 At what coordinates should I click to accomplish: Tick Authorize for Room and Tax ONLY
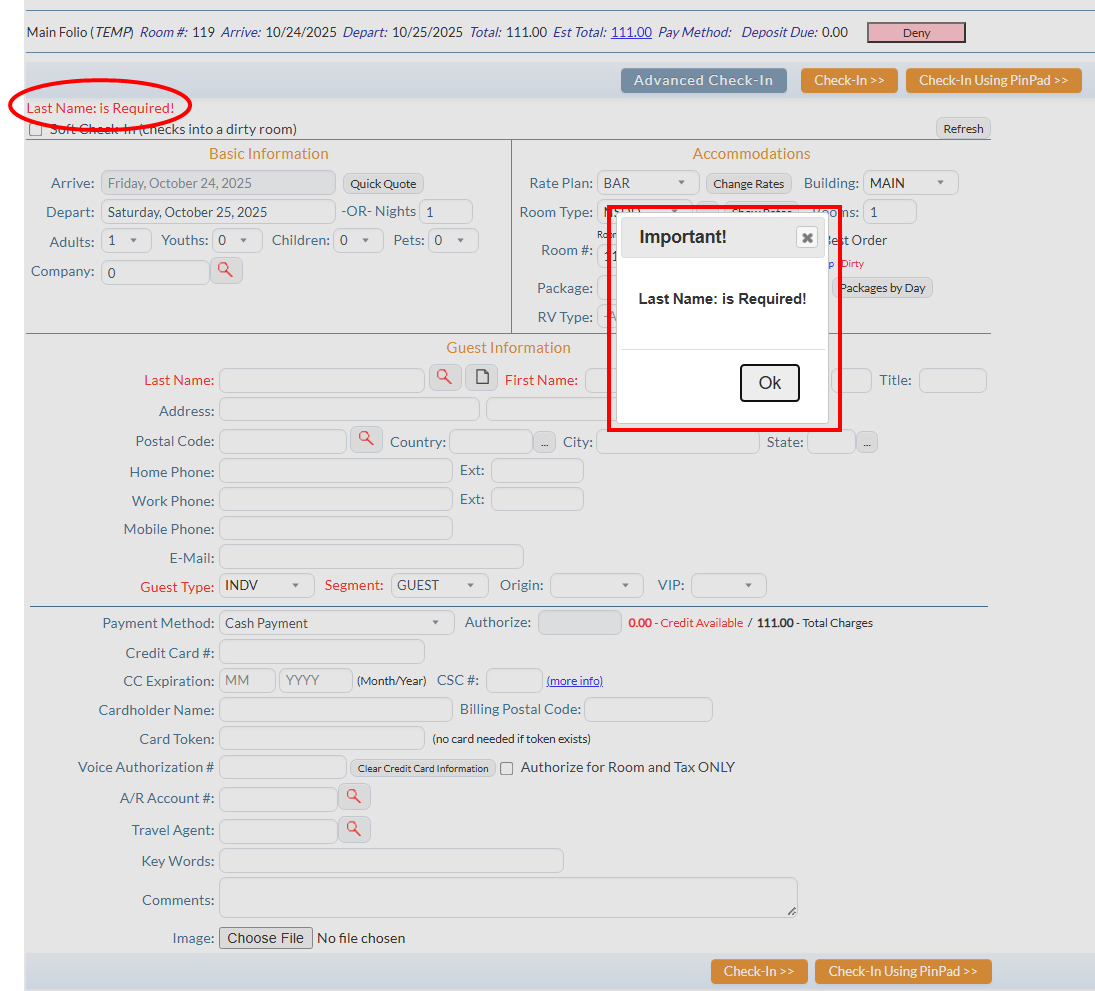(507, 768)
